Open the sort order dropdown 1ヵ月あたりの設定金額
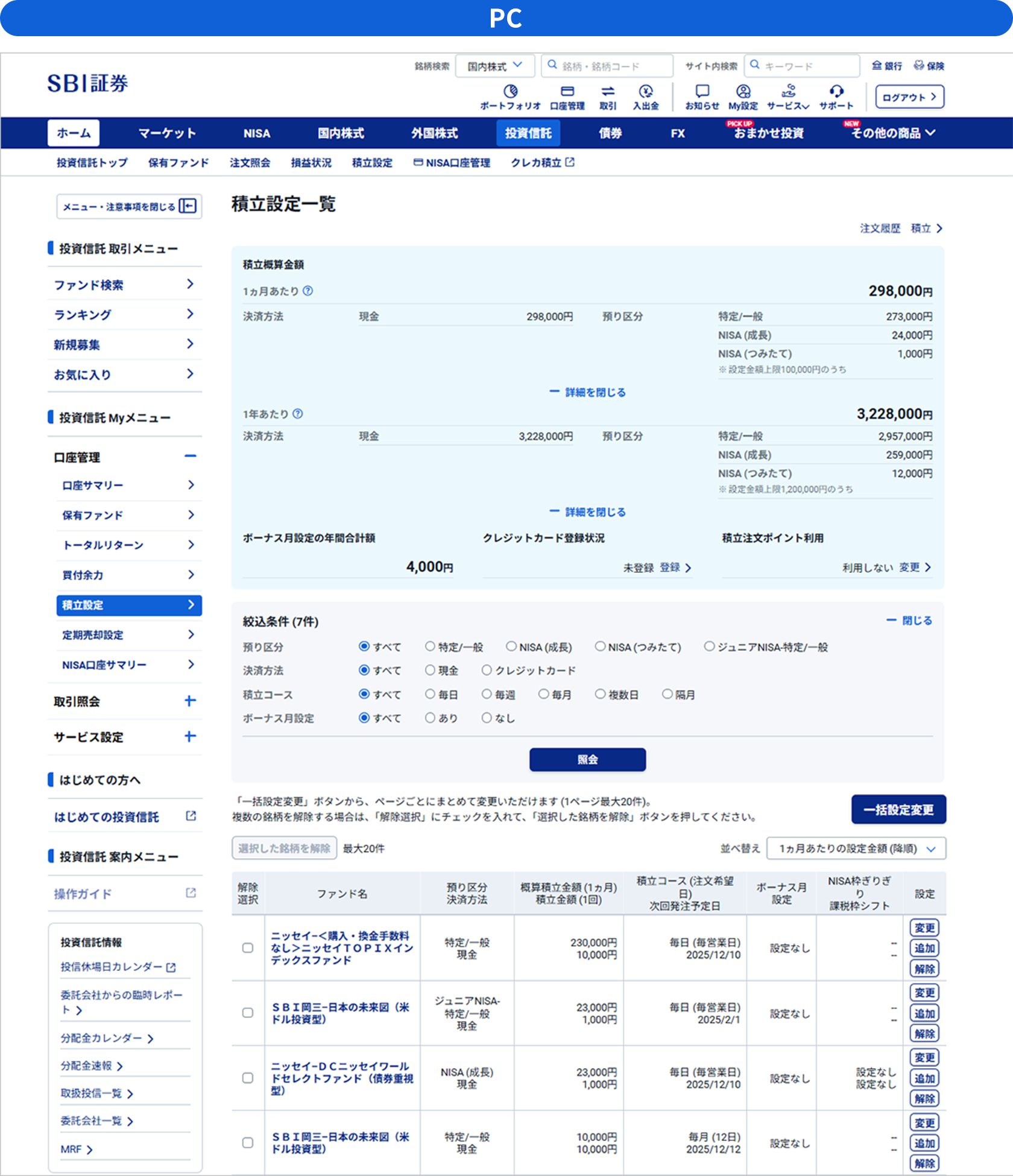This screenshot has width=1013, height=1176. click(x=854, y=849)
